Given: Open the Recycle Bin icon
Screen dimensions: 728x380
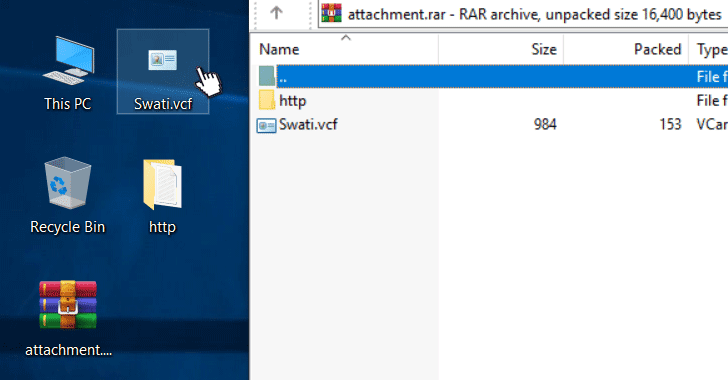Looking at the screenshot, I should click(68, 195).
